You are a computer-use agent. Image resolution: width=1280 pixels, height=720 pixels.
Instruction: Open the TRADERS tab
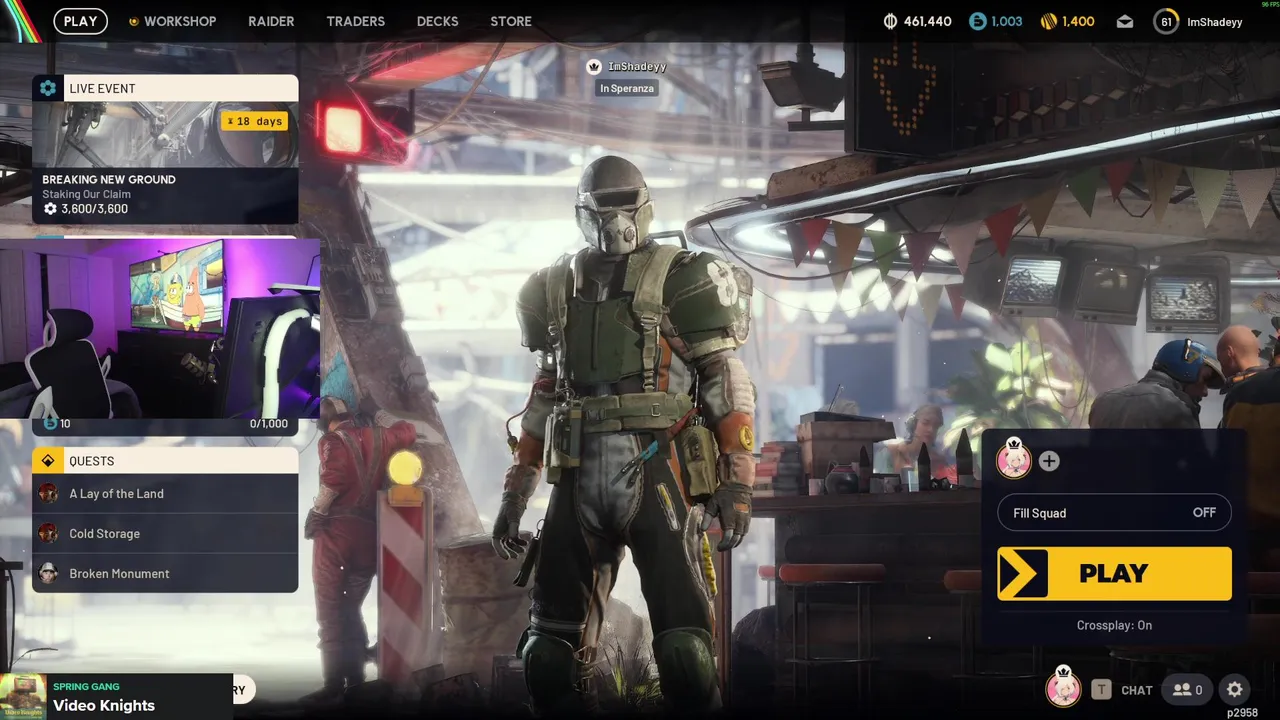355,21
